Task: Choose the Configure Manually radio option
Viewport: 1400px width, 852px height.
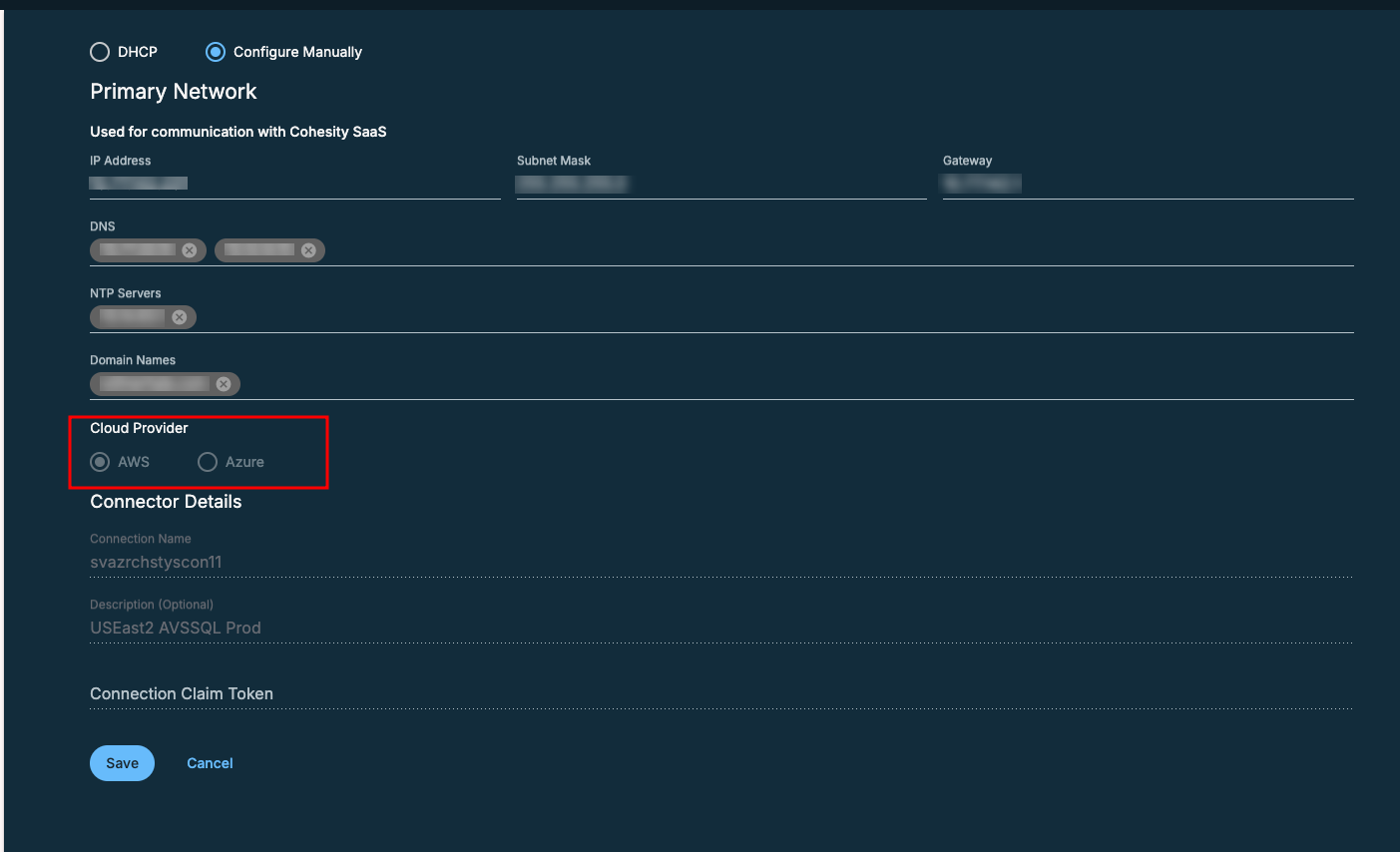Action: pos(216,52)
